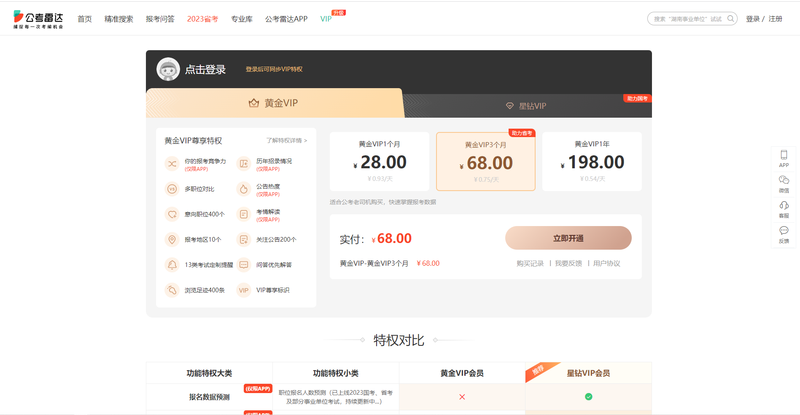Click 报考地区10个 location pin icon

click(172, 239)
